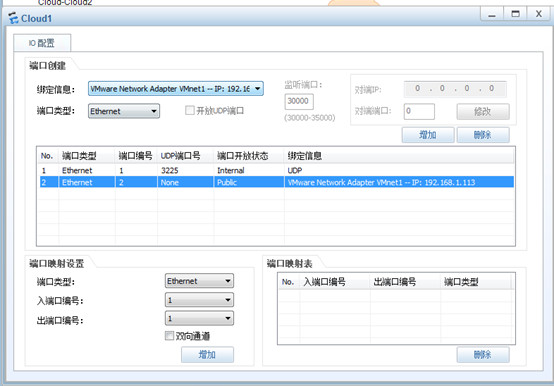This screenshot has height=386, width=554.
Task: Close the Cloud1 window
Action: coord(538,14)
